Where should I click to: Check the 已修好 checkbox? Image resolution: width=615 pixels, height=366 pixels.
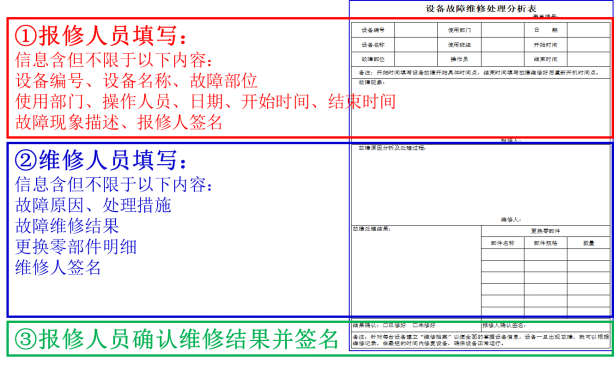[385, 325]
